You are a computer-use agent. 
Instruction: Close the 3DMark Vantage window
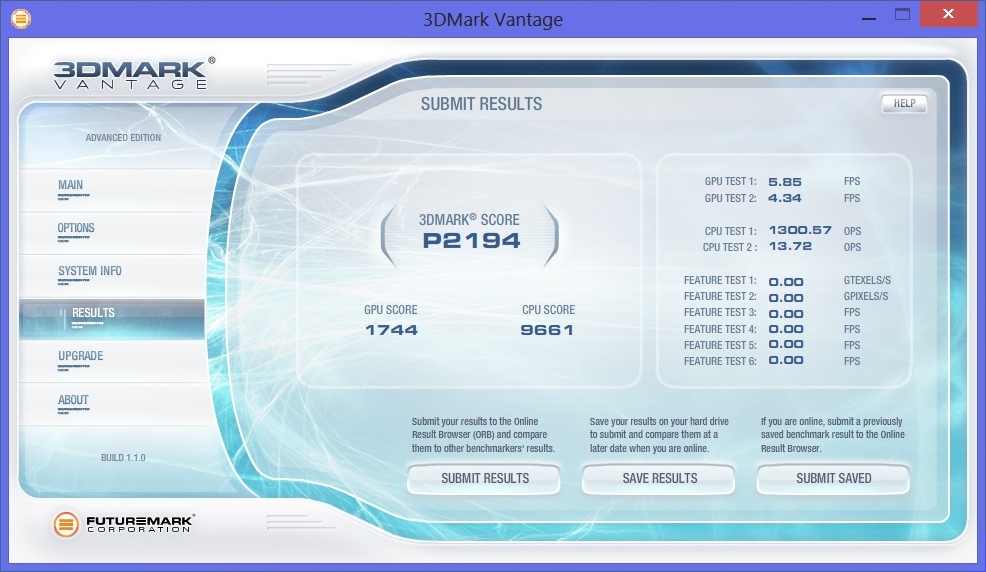point(948,14)
